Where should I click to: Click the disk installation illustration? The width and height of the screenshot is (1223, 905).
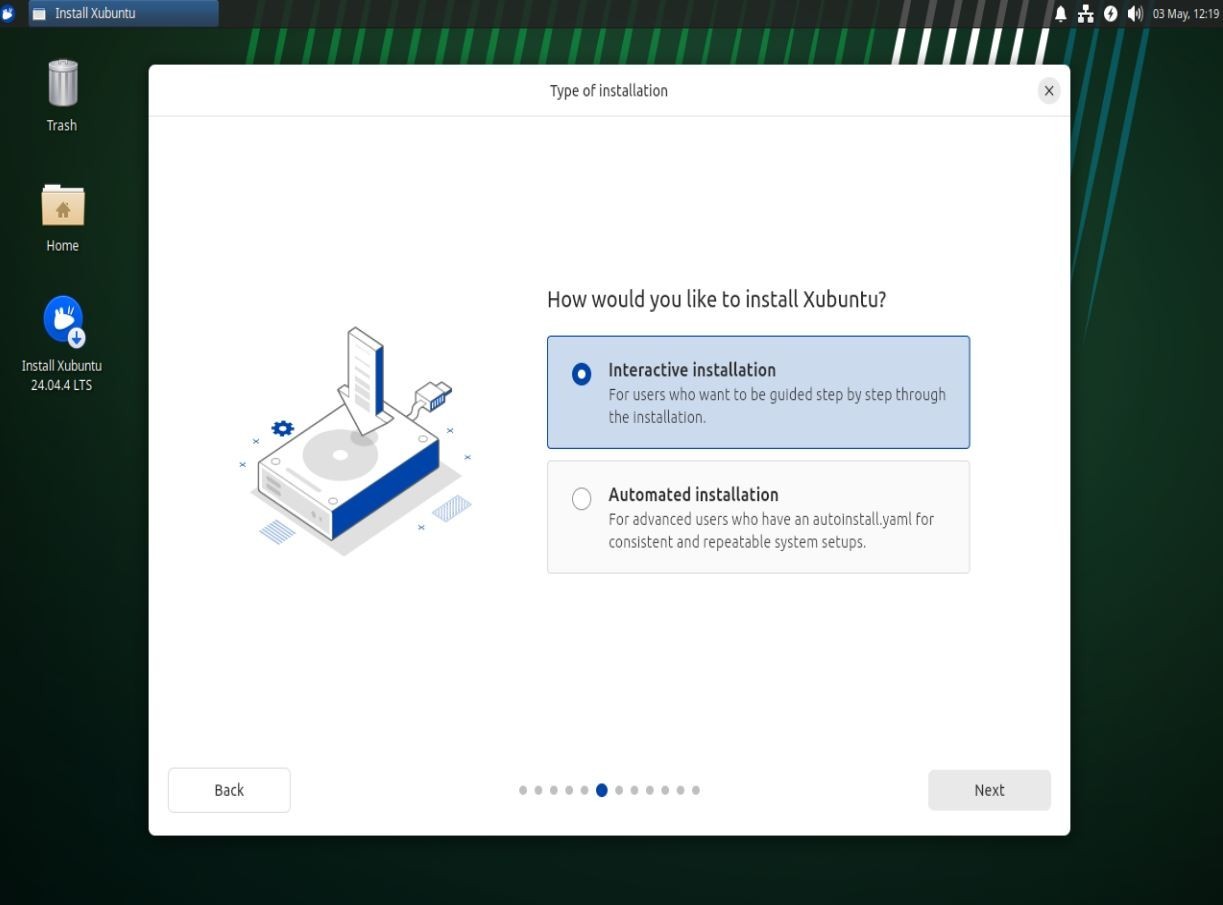(x=355, y=441)
